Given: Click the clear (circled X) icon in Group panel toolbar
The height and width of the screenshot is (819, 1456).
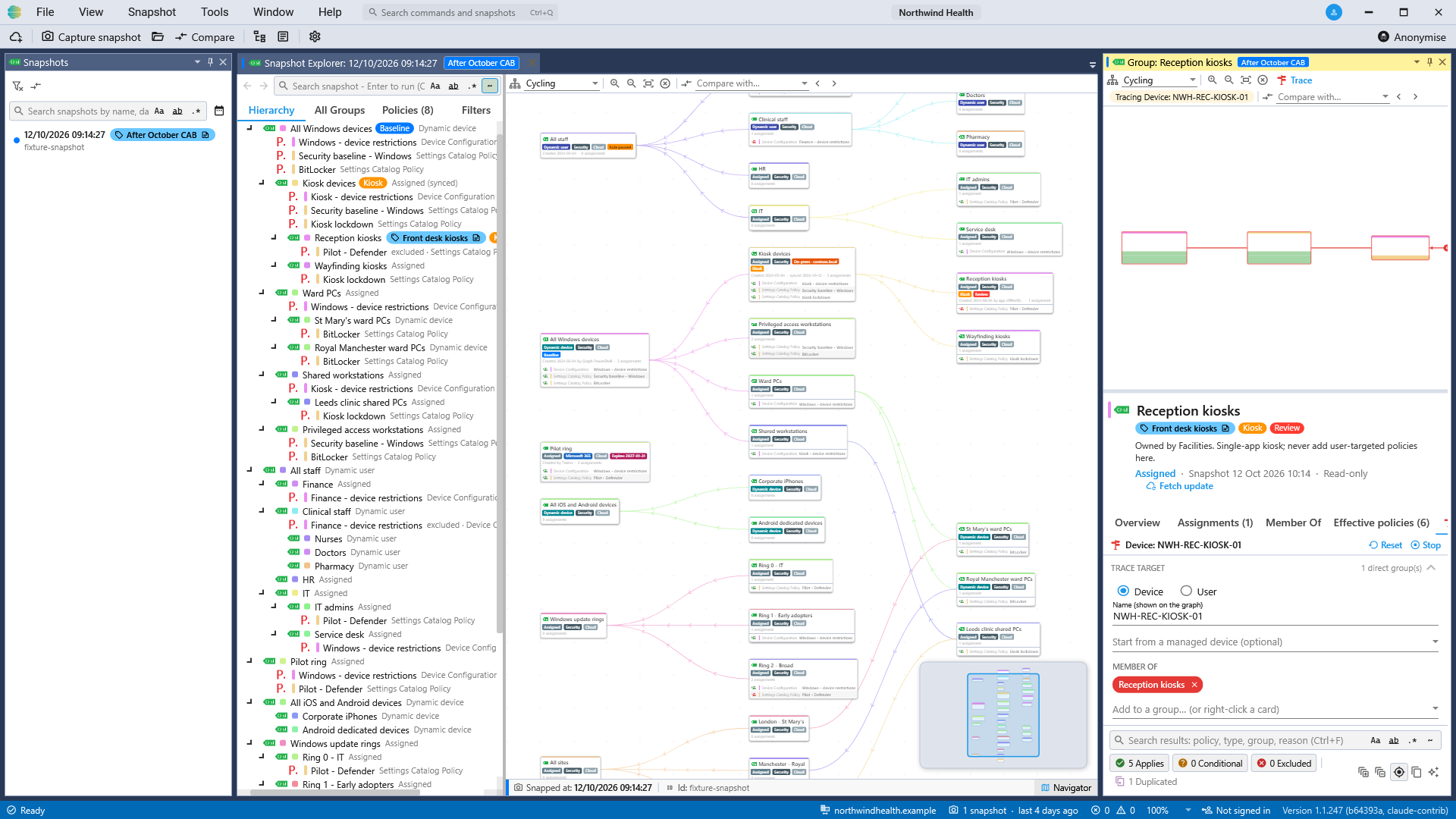Looking at the screenshot, I should click(x=1263, y=80).
